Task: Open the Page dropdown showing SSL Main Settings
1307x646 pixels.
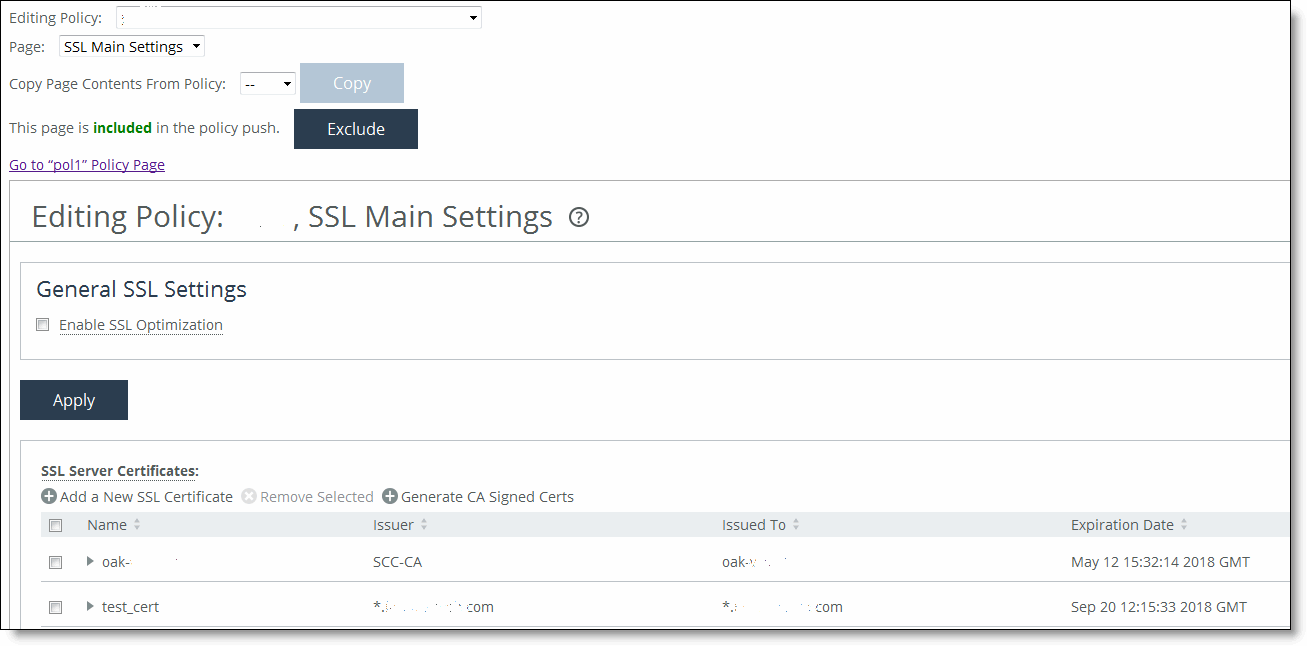Action: [131, 47]
